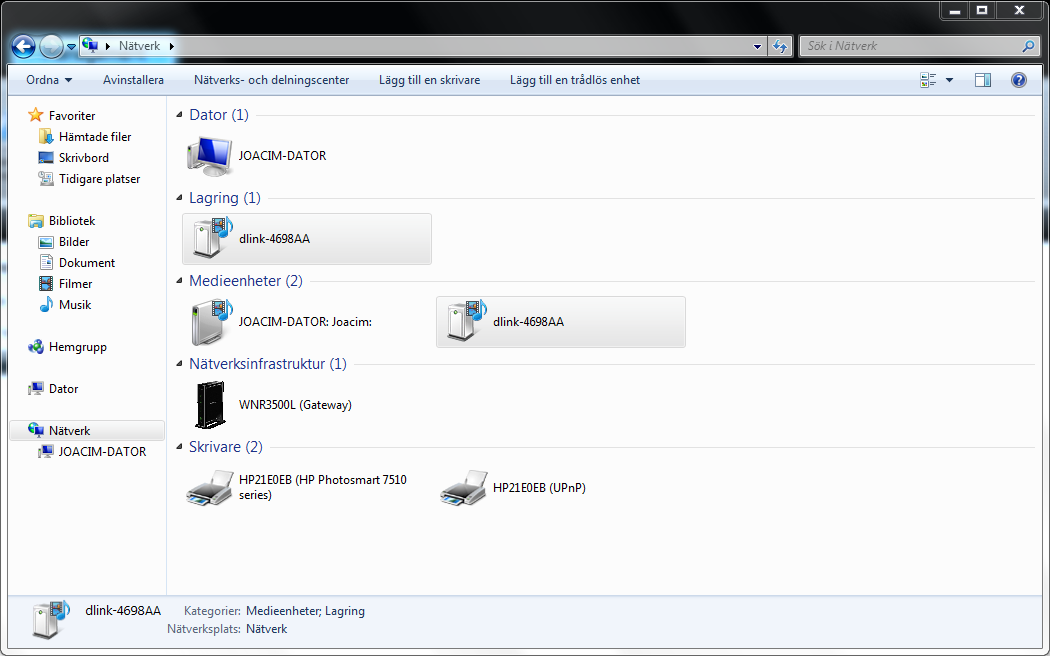Open the recent pages dropdown arrow

pos(71,47)
